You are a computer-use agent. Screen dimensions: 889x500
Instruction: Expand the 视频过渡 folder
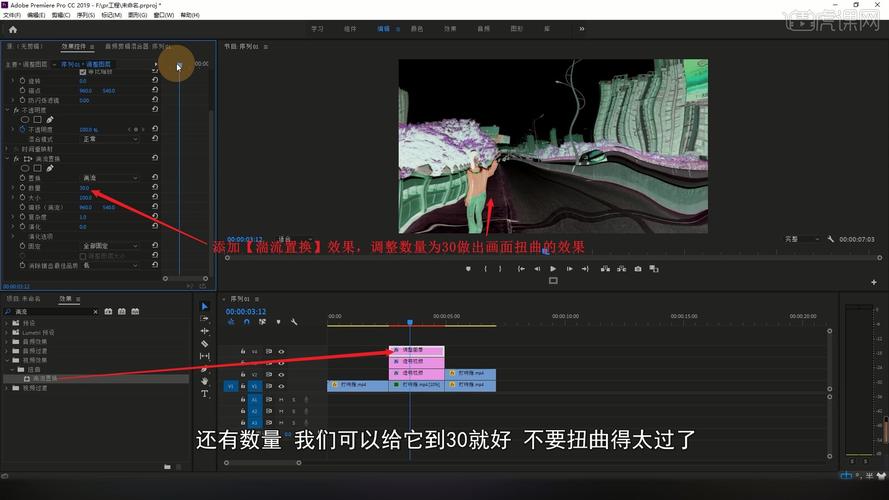click(7, 388)
